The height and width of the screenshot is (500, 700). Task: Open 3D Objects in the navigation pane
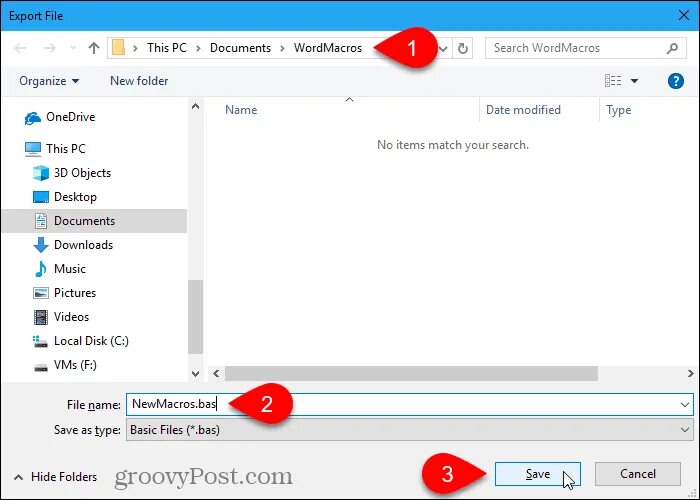point(72,173)
